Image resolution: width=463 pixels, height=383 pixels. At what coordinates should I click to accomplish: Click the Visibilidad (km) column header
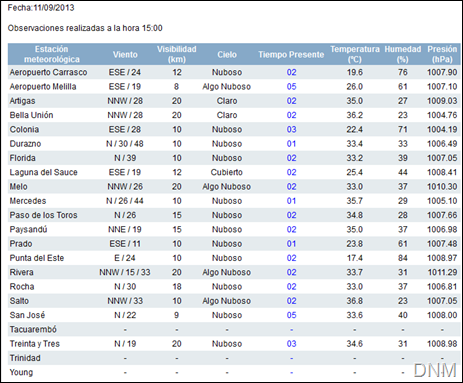177,54
